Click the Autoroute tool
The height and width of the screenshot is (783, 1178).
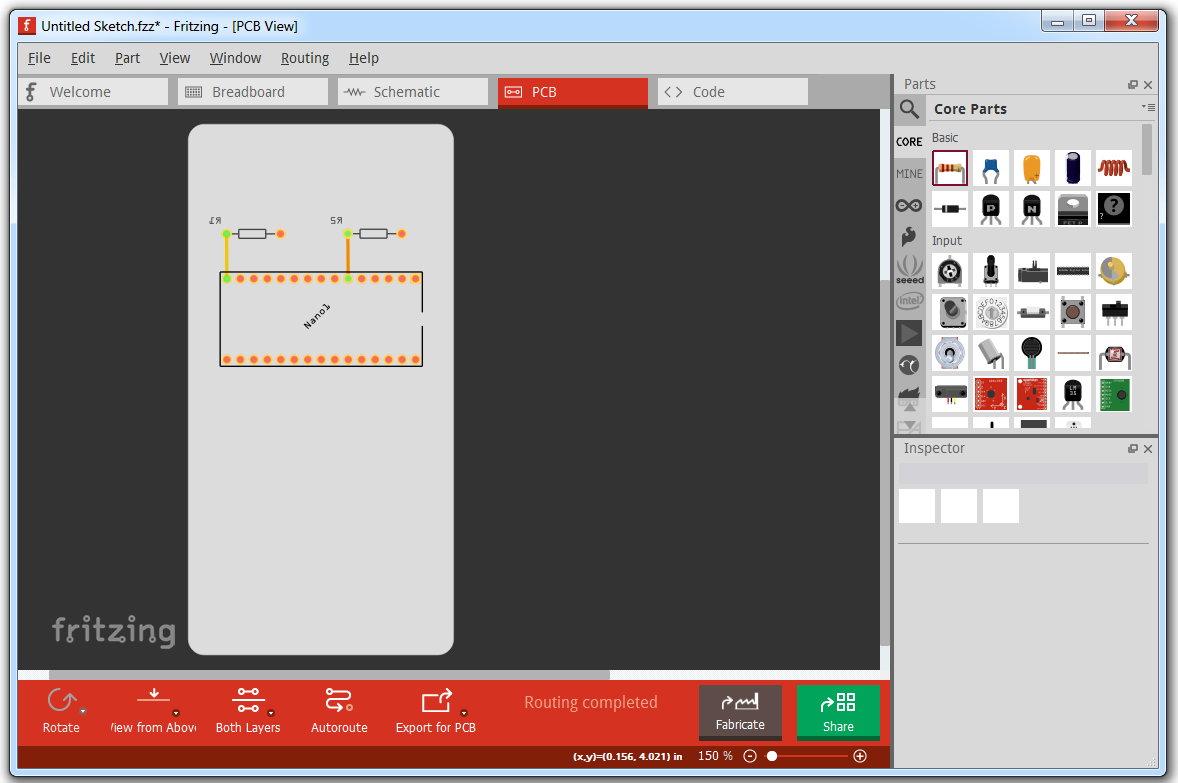pos(339,710)
